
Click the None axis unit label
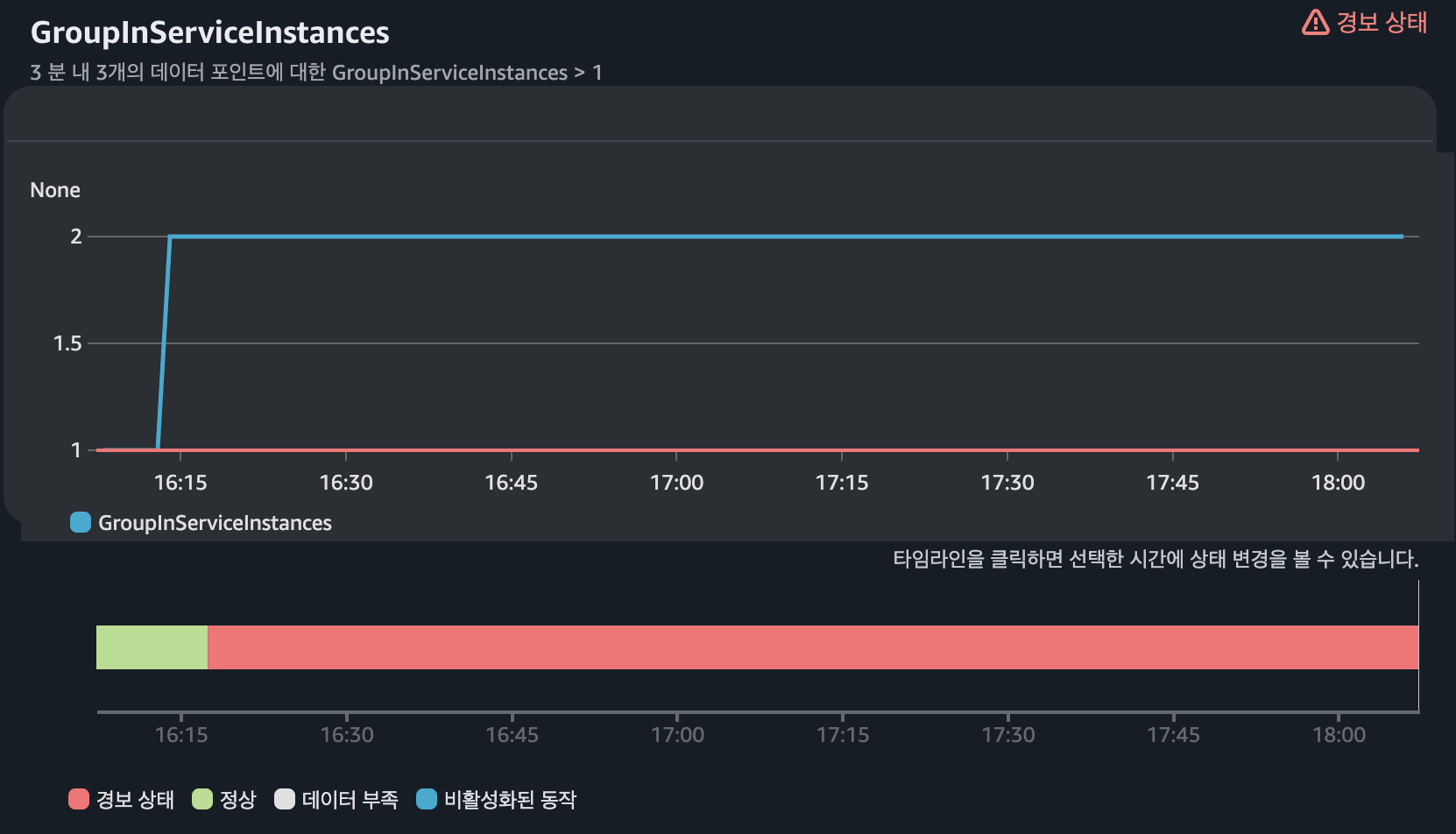pyautogui.click(x=55, y=190)
